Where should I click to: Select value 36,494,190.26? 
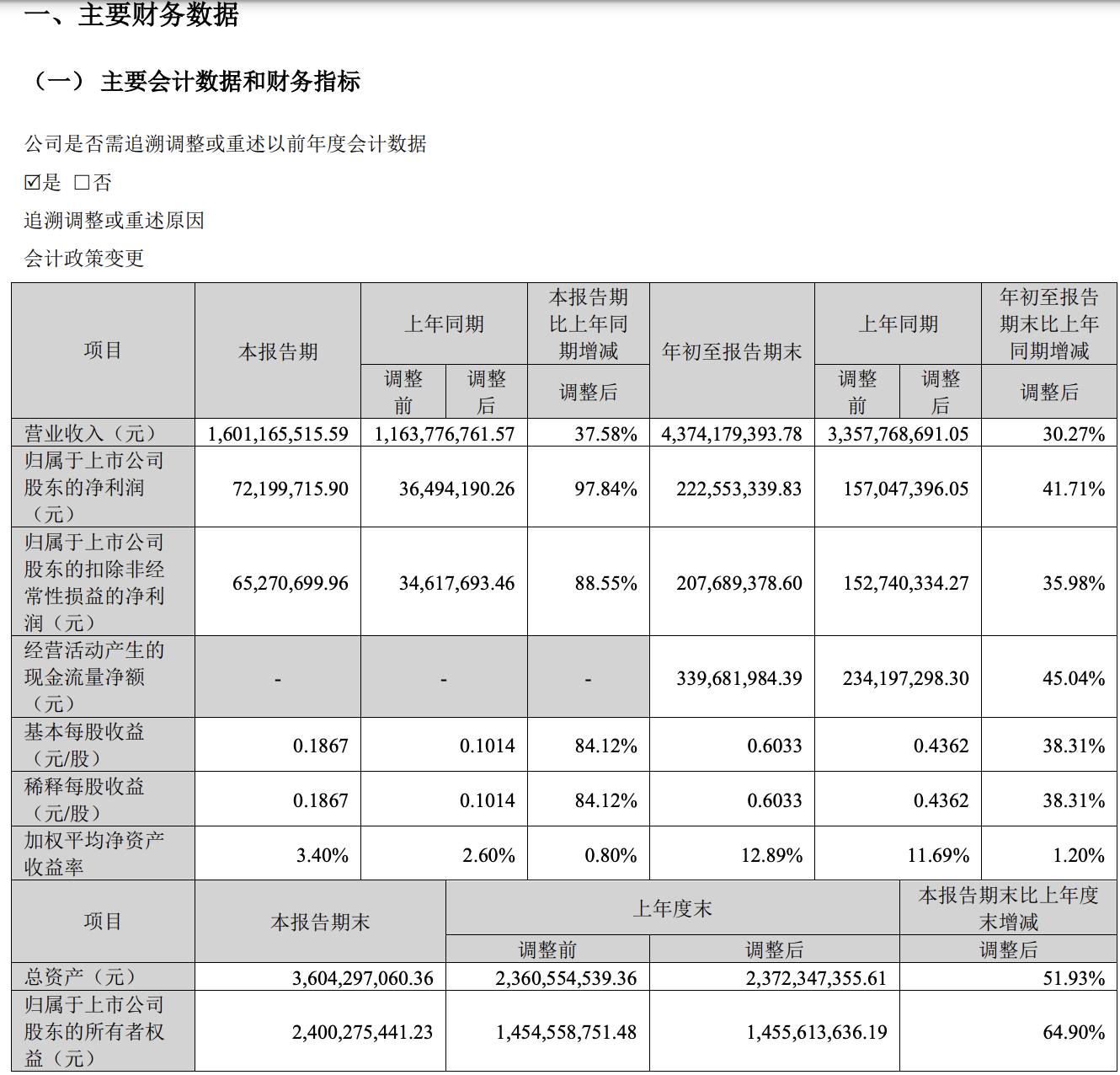(457, 489)
